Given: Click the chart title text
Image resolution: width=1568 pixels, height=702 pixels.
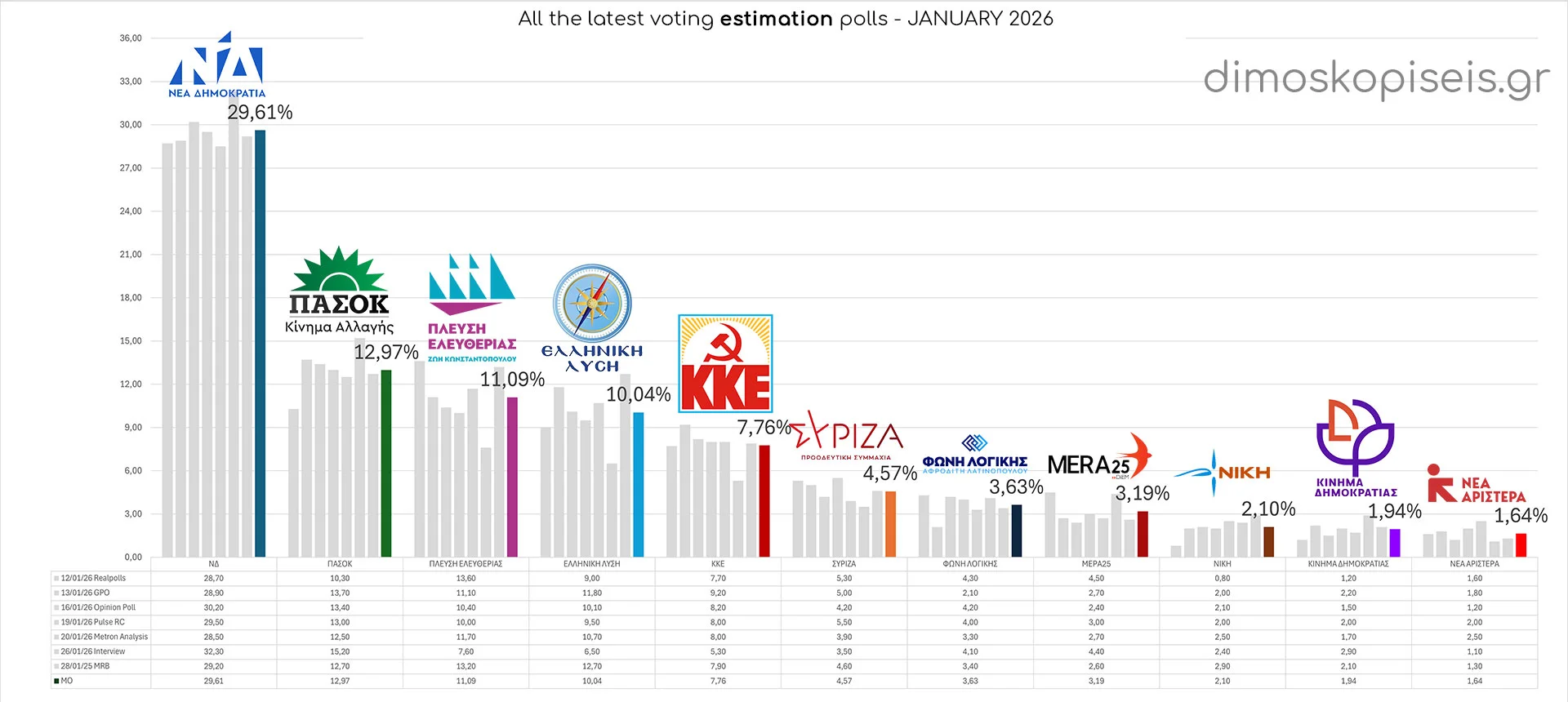Looking at the screenshot, I should click(x=785, y=19).
